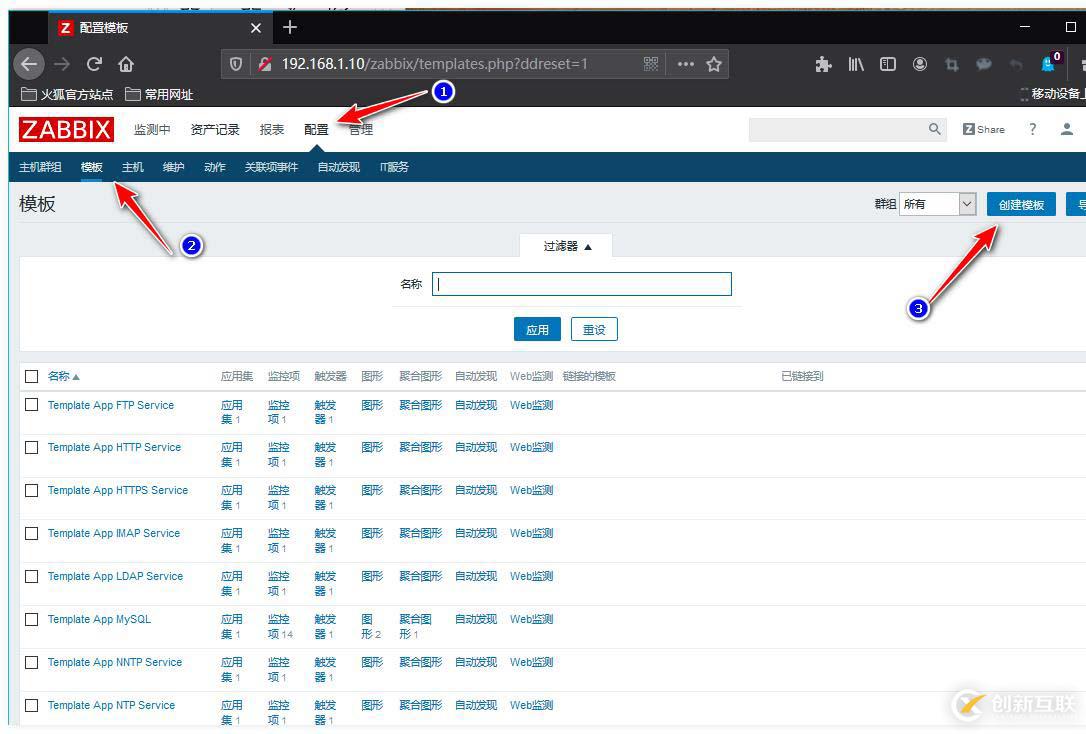Switch to the 维护 submenu tab
Viewport: 1086px width, 734px height.
173,167
